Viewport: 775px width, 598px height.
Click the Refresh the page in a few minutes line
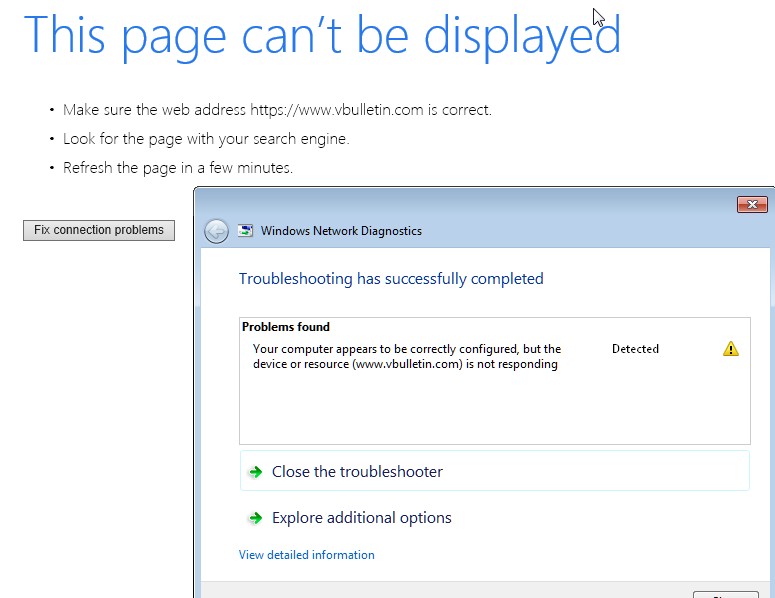tap(178, 168)
